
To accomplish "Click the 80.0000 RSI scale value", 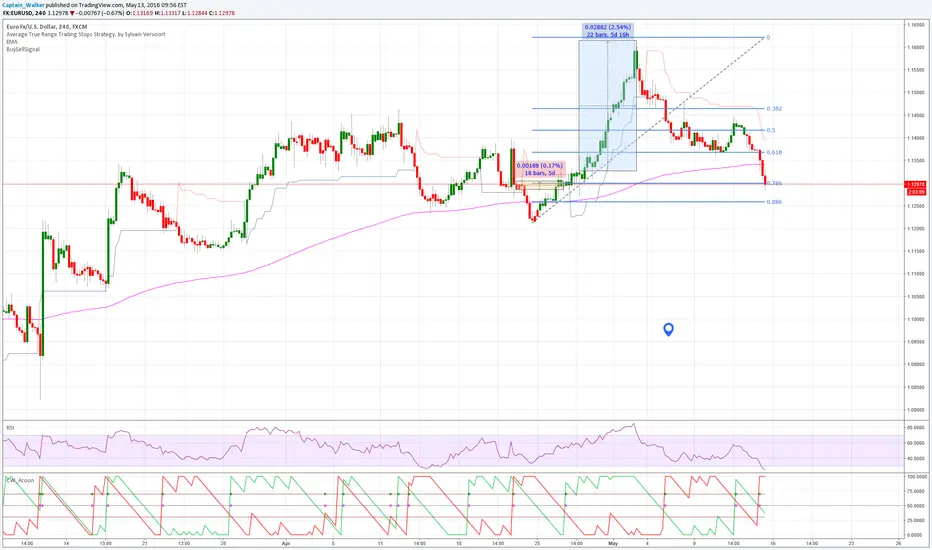I will (x=915, y=428).
